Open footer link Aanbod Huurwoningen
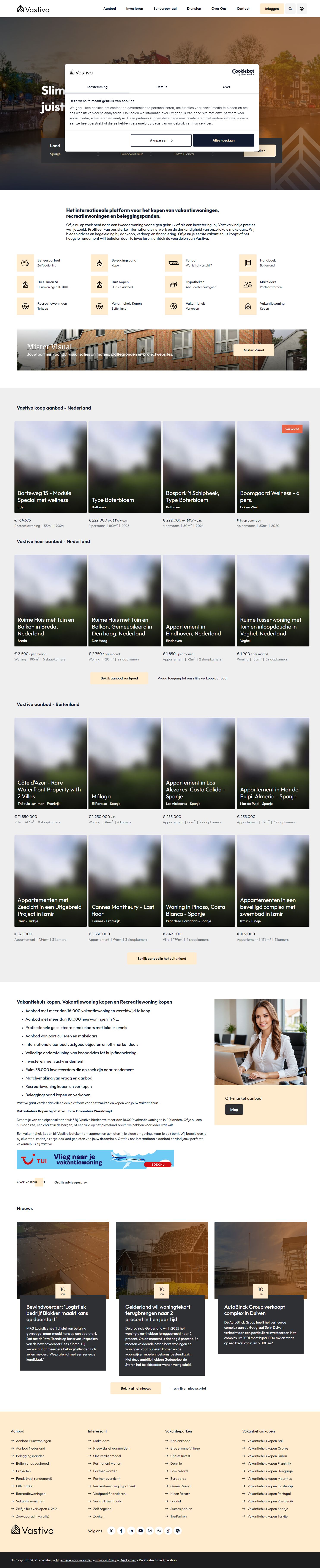 coord(33,1441)
